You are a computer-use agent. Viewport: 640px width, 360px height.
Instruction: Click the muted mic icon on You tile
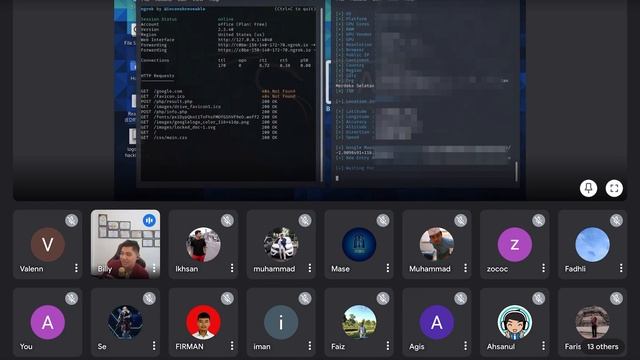coord(71,299)
